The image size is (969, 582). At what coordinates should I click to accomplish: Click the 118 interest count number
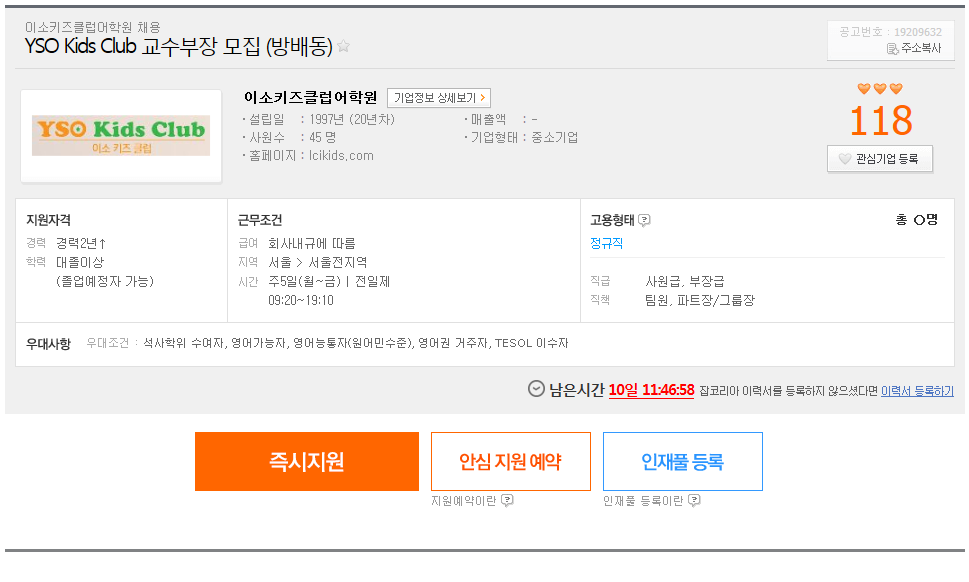[881, 120]
